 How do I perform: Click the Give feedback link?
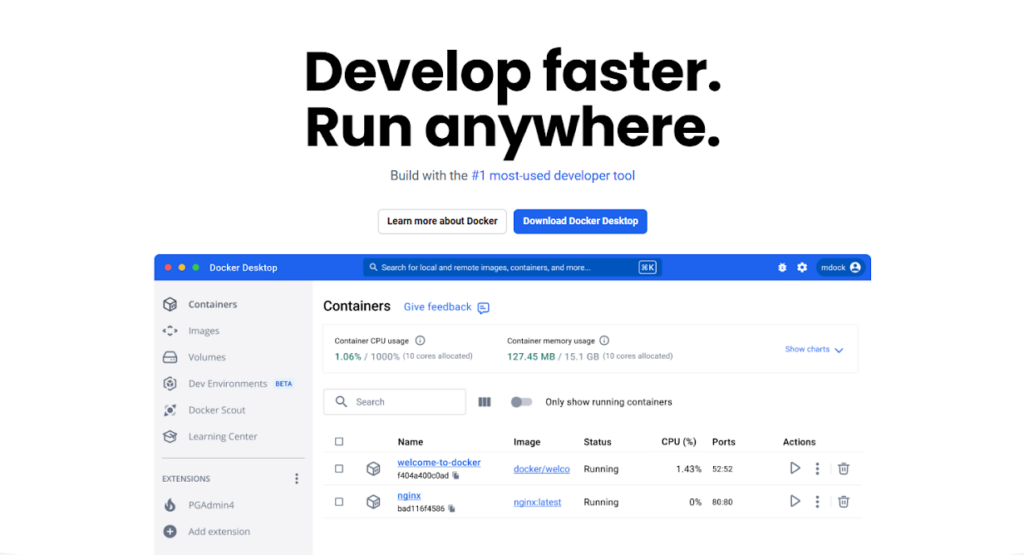pos(437,307)
